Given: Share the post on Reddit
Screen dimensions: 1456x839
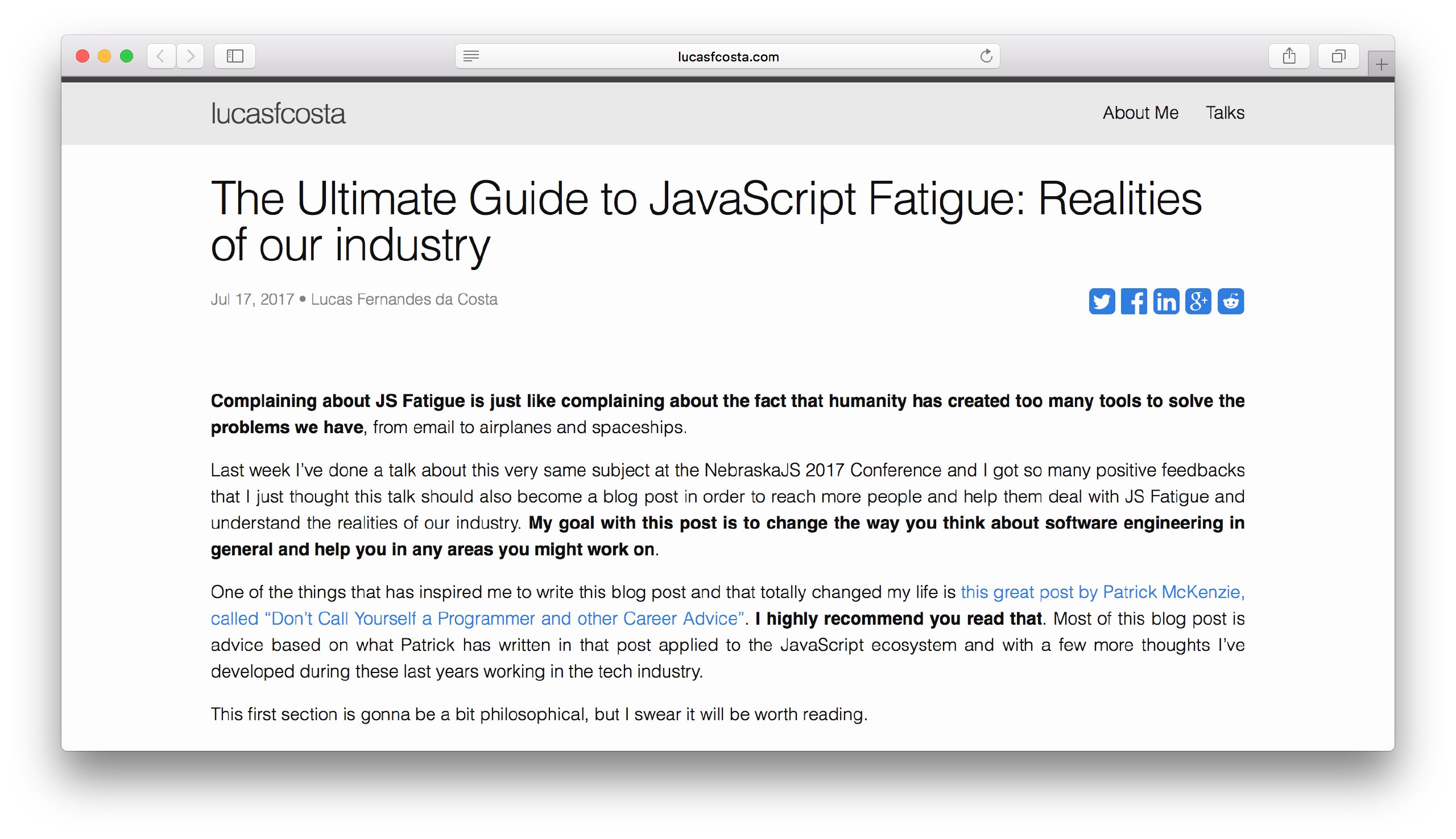Looking at the screenshot, I should (1231, 301).
